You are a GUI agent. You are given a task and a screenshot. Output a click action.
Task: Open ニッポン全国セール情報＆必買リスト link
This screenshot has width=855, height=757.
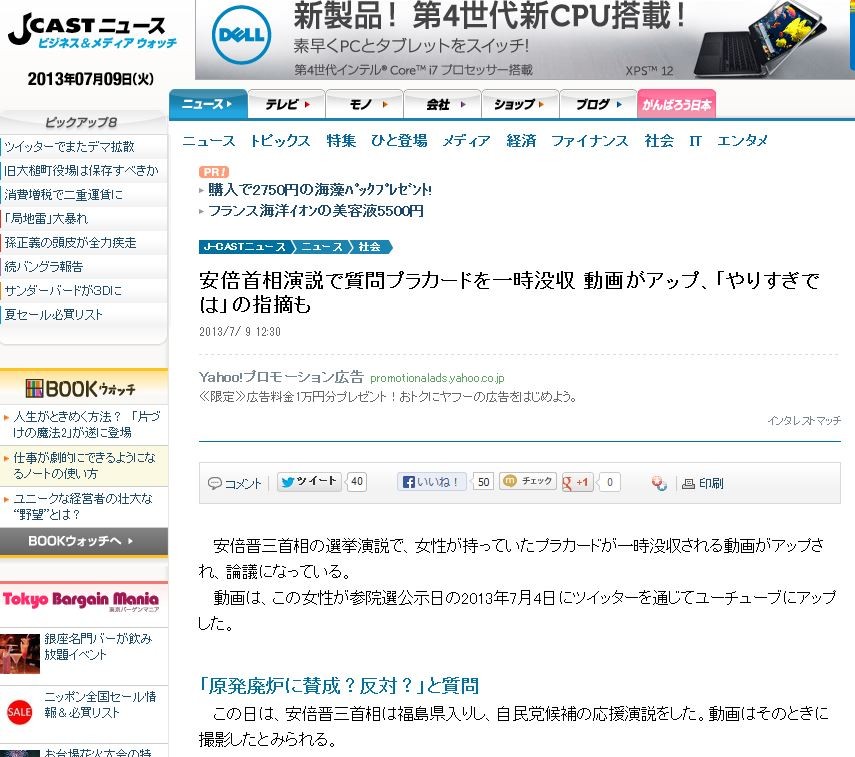pyautogui.click(x=100, y=705)
